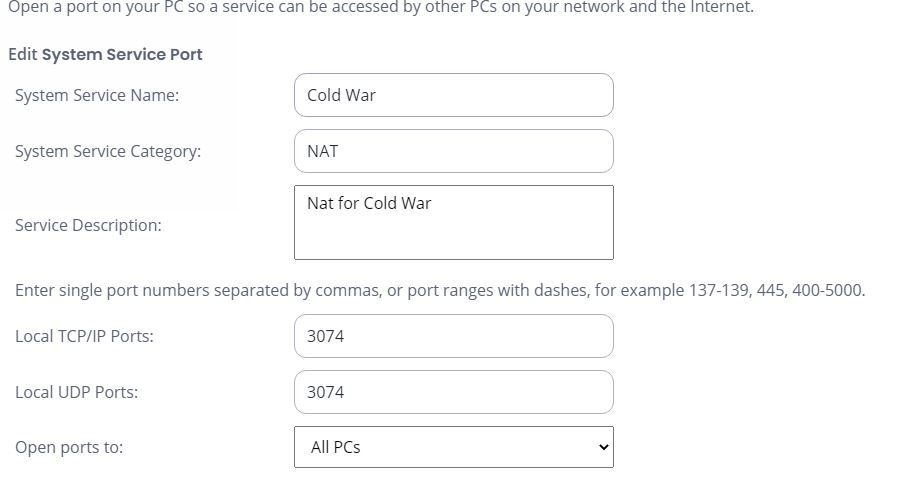Click the 'System Service Category:' label
The width and height of the screenshot is (922, 480).
pos(108,152)
